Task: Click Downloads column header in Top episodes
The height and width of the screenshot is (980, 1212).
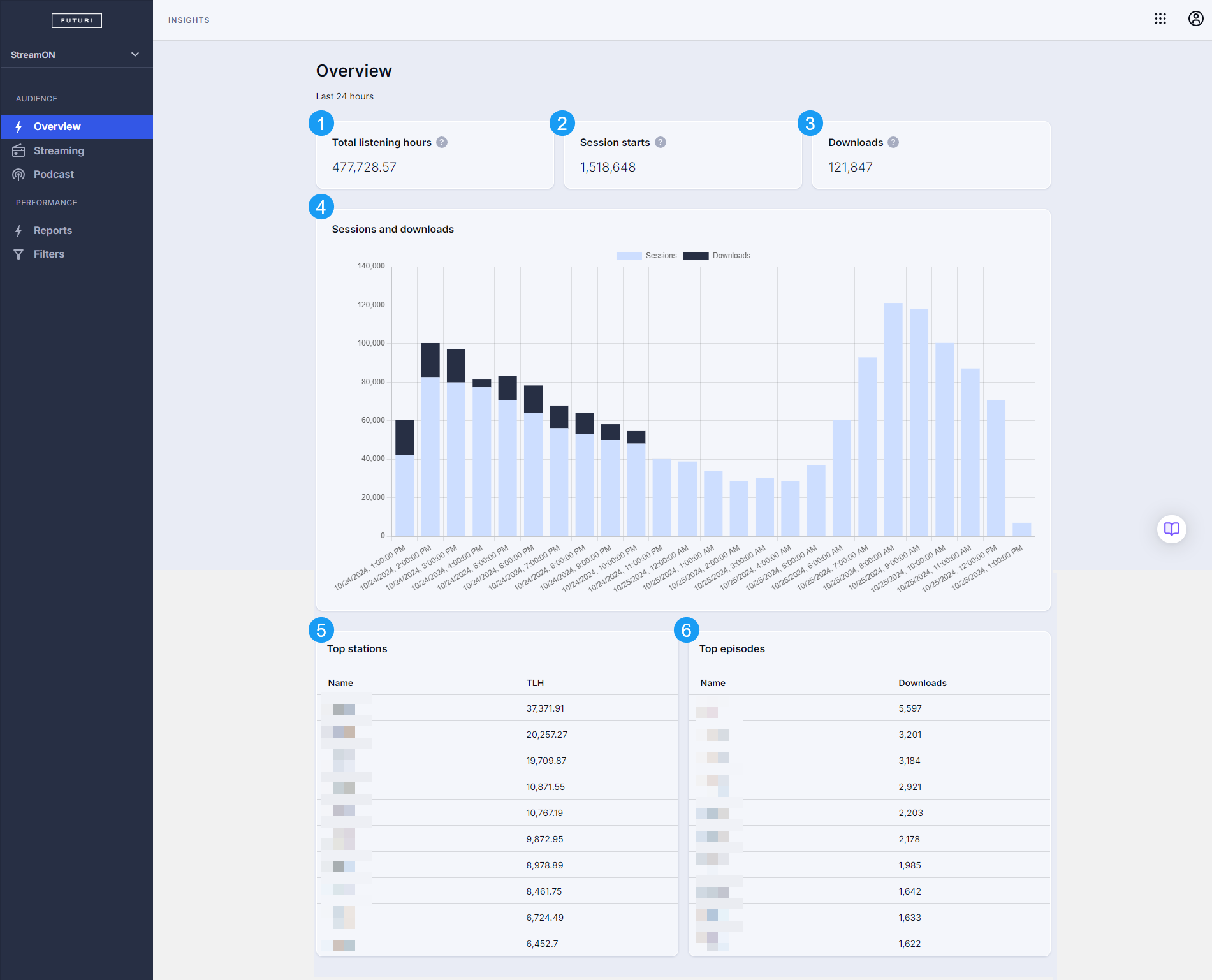Action: (x=922, y=683)
